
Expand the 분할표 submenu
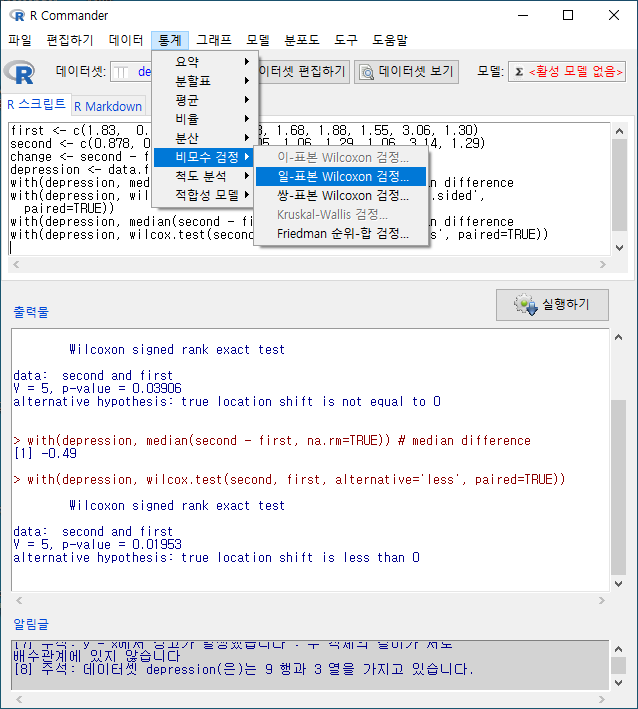(205, 80)
